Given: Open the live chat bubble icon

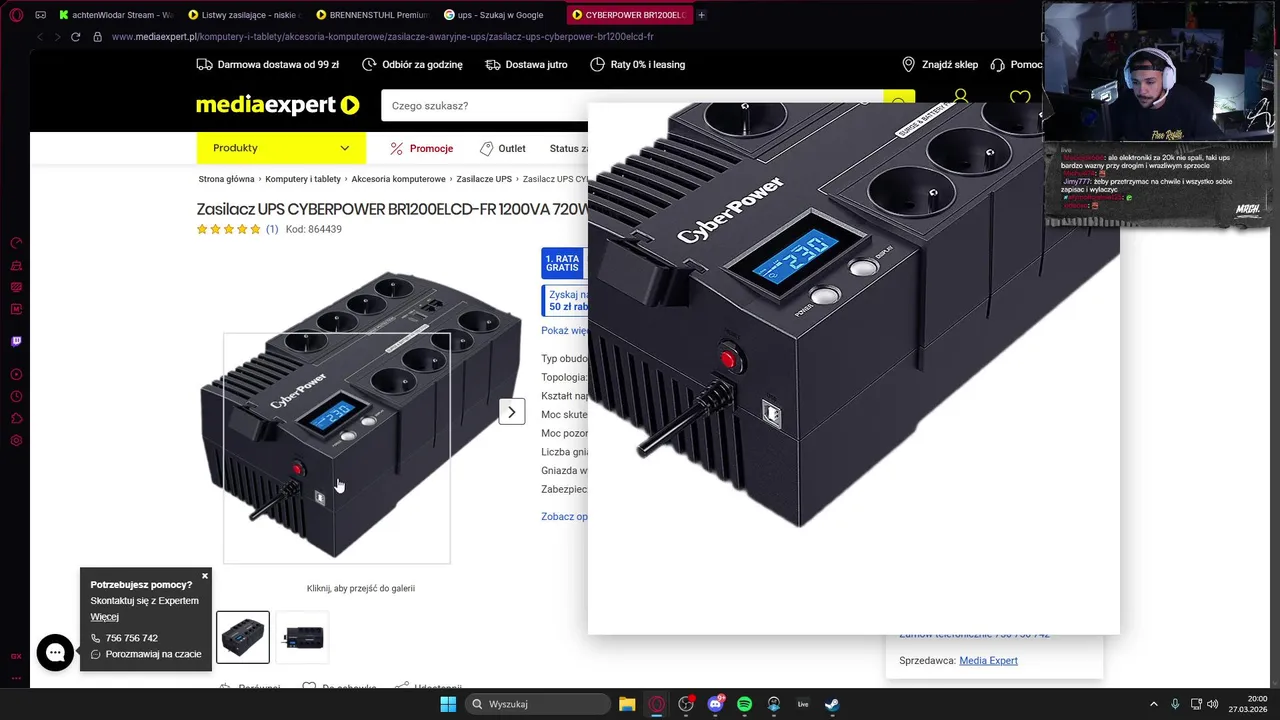Looking at the screenshot, I should (x=55, y=653).
